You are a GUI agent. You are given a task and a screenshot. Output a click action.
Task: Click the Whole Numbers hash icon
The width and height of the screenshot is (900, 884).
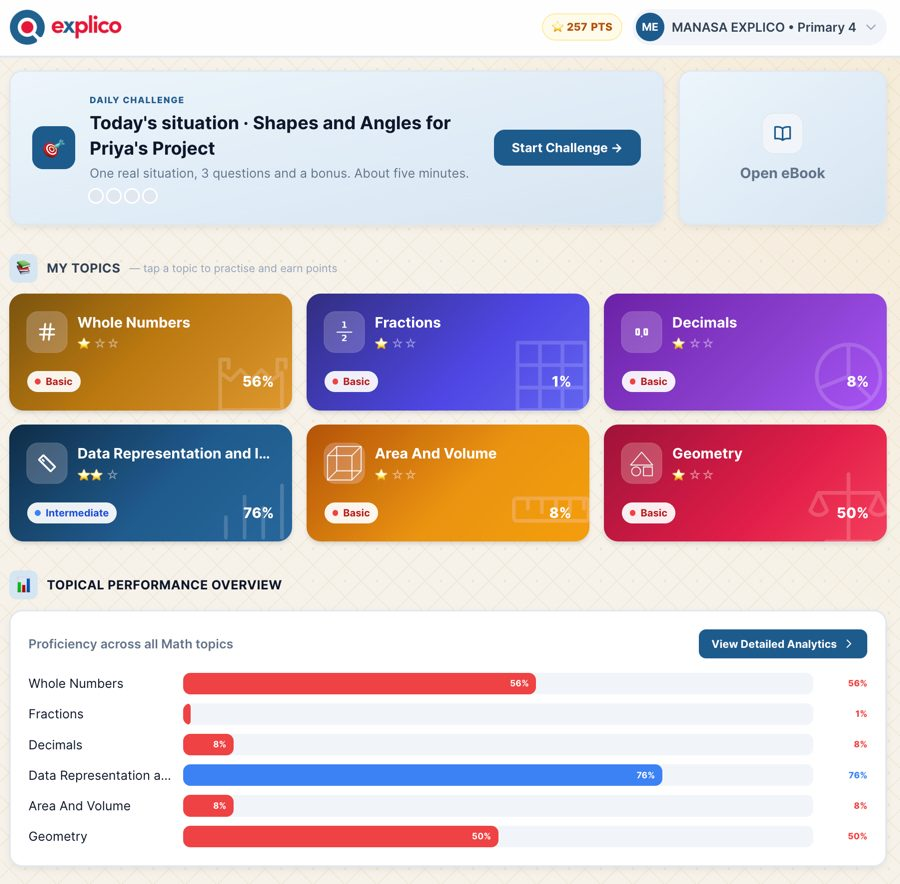pos(47,332)
